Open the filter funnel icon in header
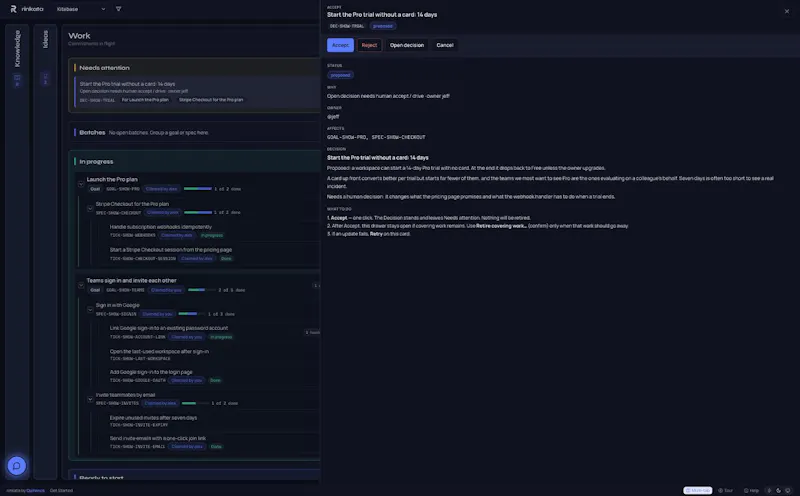800x496 pixels. pos(118,9)
